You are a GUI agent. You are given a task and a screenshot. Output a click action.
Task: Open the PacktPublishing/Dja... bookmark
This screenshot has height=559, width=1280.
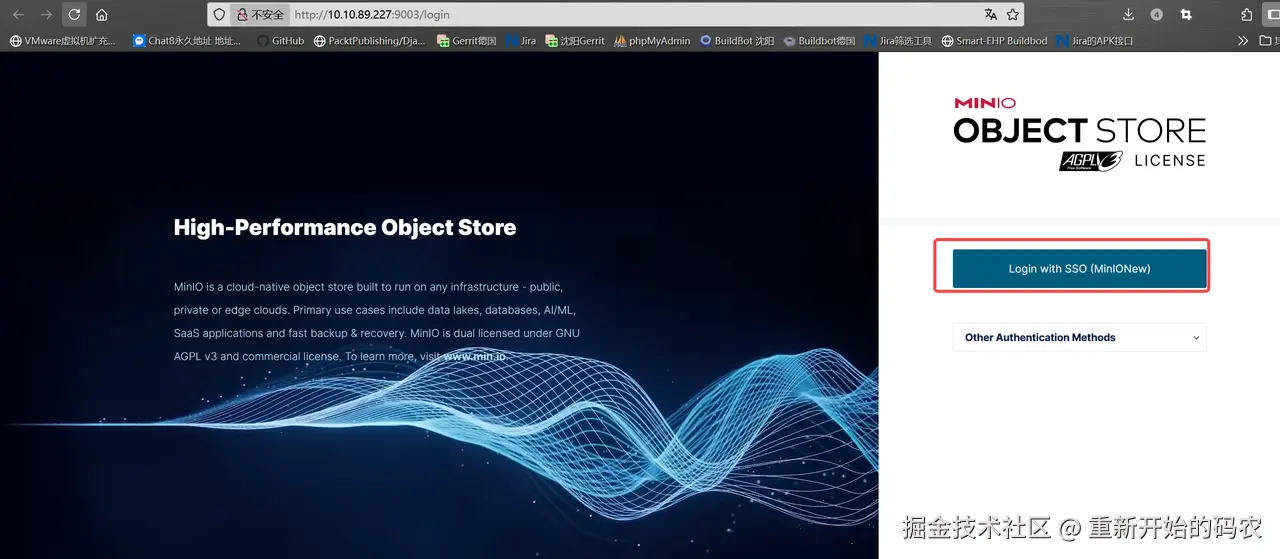[x=369, y=41]
